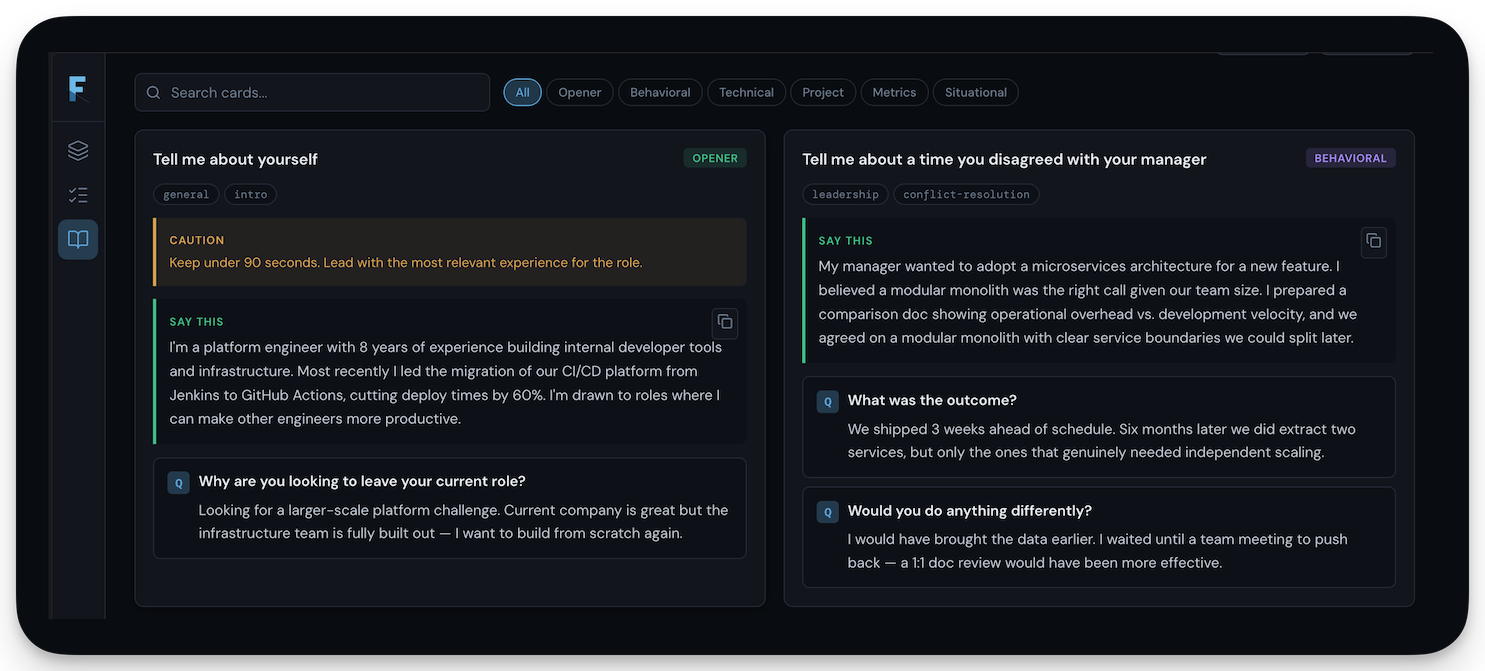Click the 'conflict-resolution' tag
The image size is (1485, 671).
click(x=966, y=194)
